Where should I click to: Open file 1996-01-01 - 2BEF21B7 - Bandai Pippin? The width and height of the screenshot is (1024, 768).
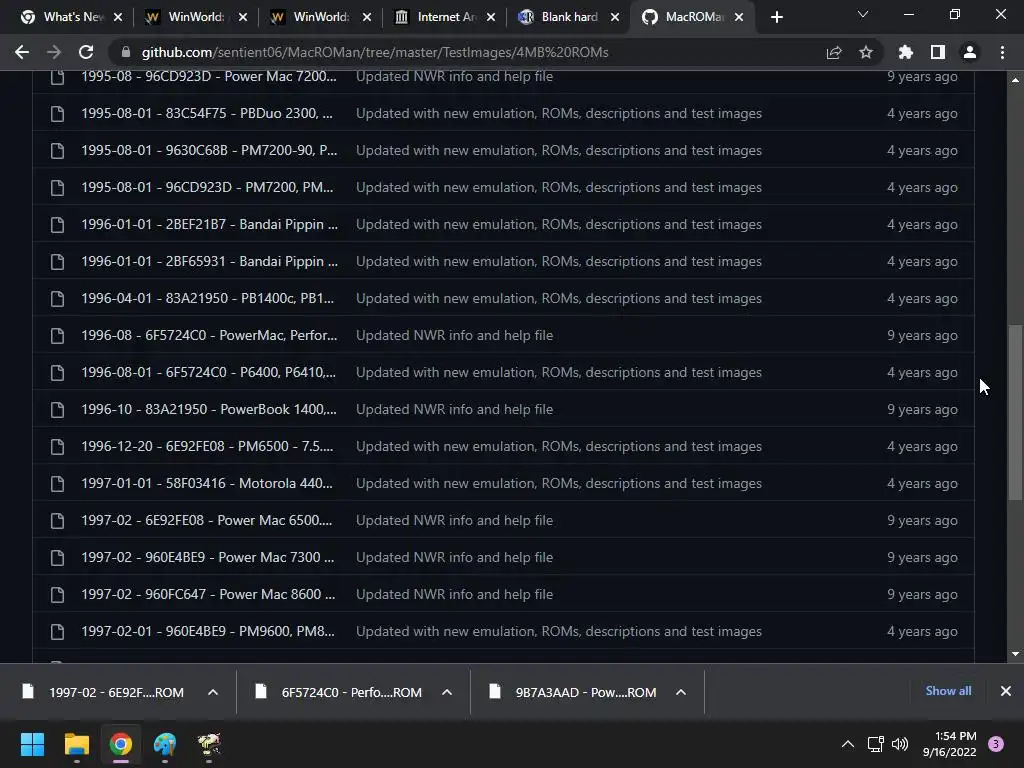tap(209, 224)
